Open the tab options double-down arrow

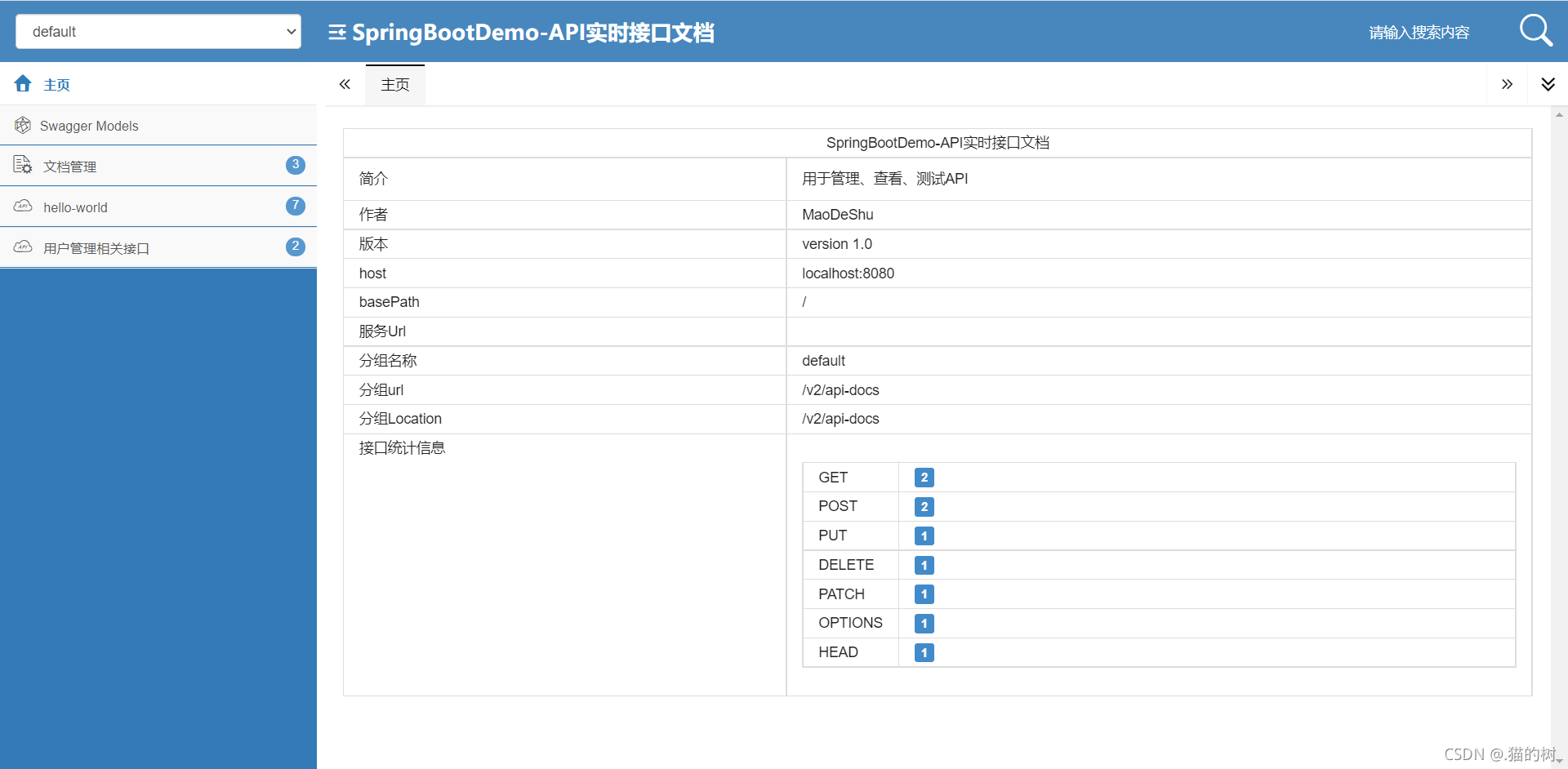click(1548, 84)
